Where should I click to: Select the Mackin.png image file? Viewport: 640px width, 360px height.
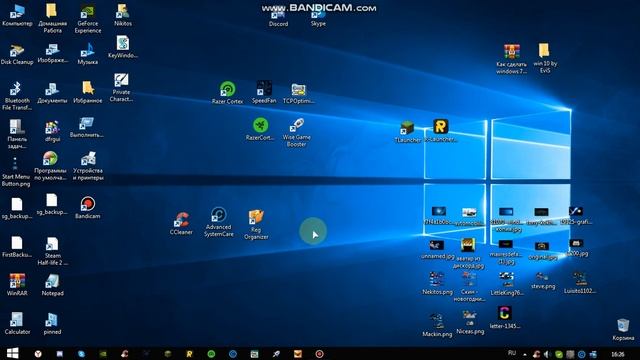437,325
